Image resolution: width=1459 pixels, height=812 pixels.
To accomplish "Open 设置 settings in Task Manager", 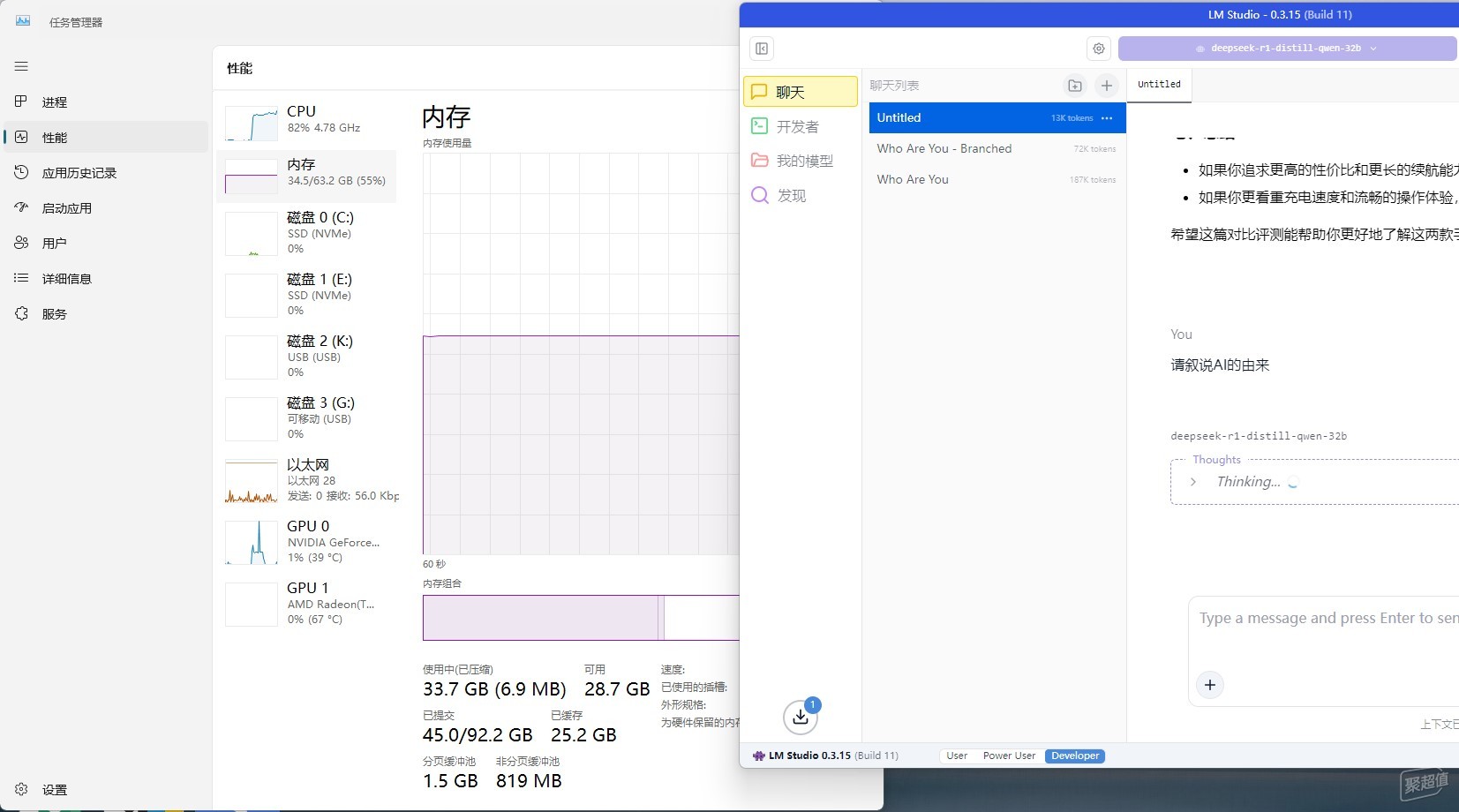I will [106, 790].
